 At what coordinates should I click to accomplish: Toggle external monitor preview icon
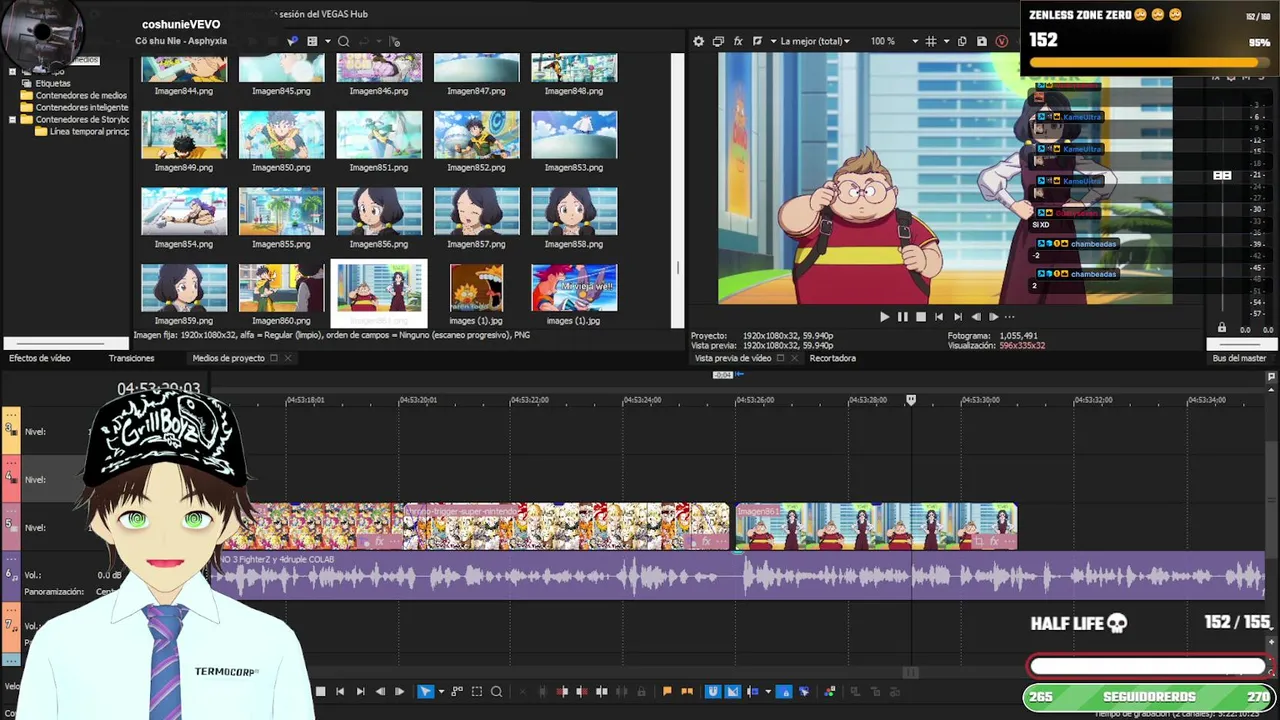click(x=718, y=41)
